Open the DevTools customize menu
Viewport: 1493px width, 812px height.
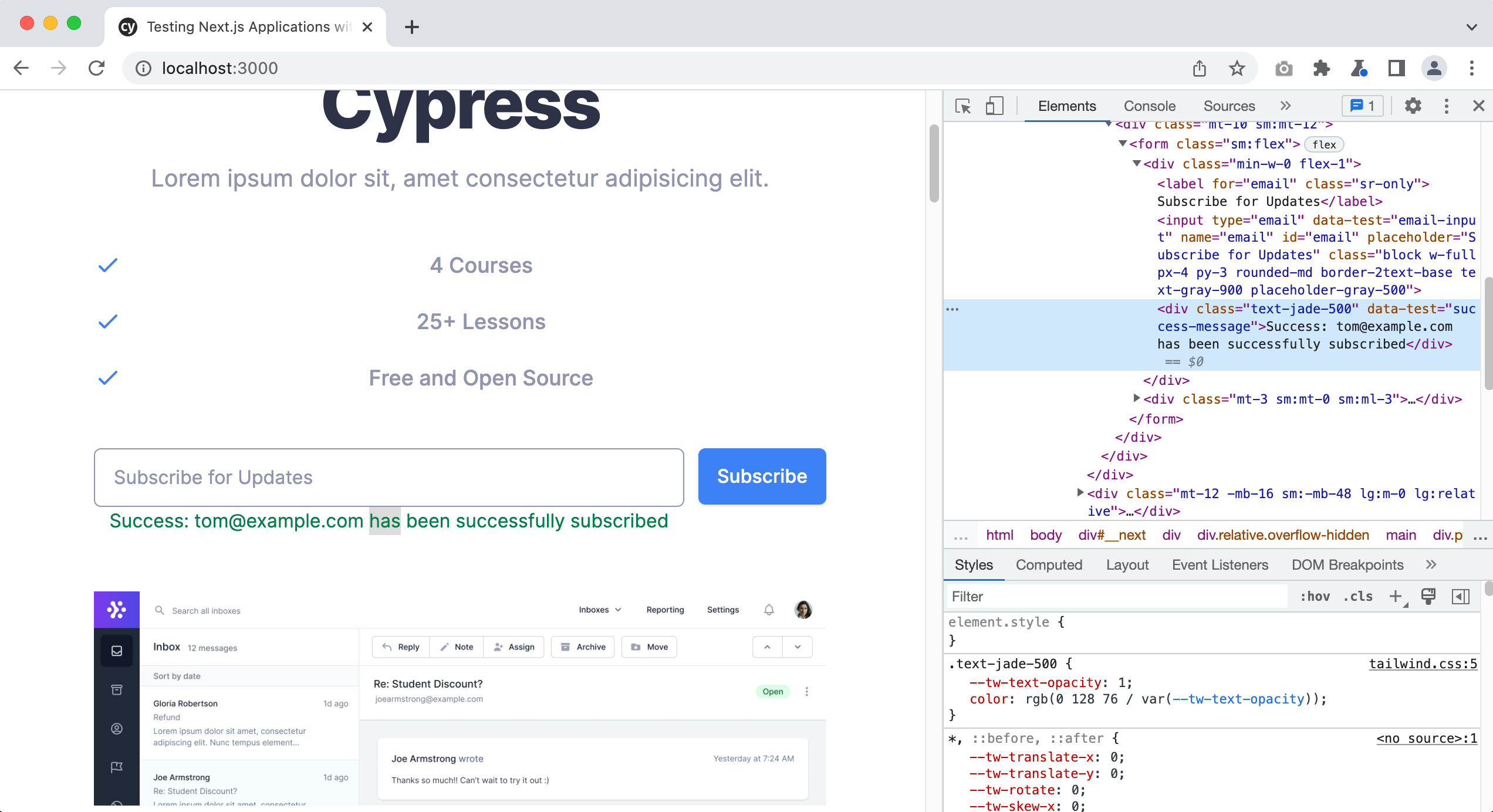1446,106
